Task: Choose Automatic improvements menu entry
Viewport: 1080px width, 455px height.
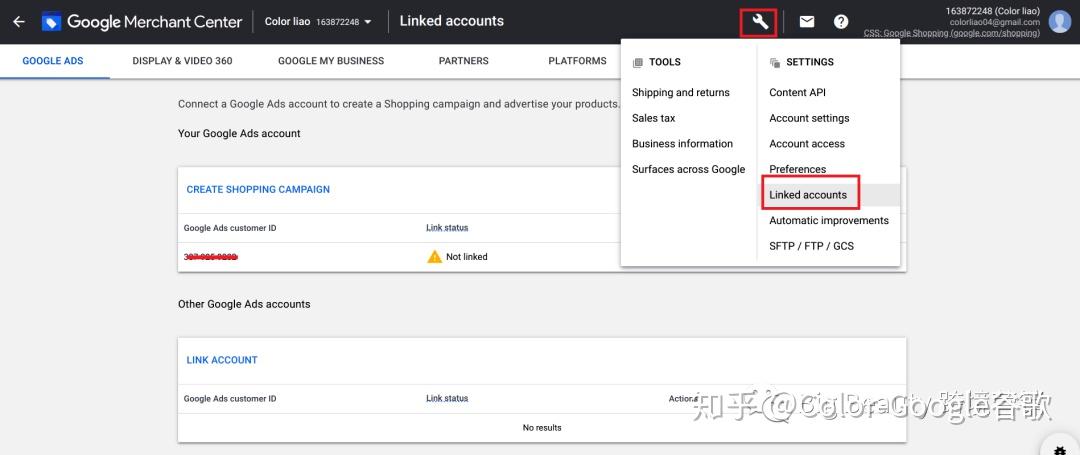Action: pos(829,221)
